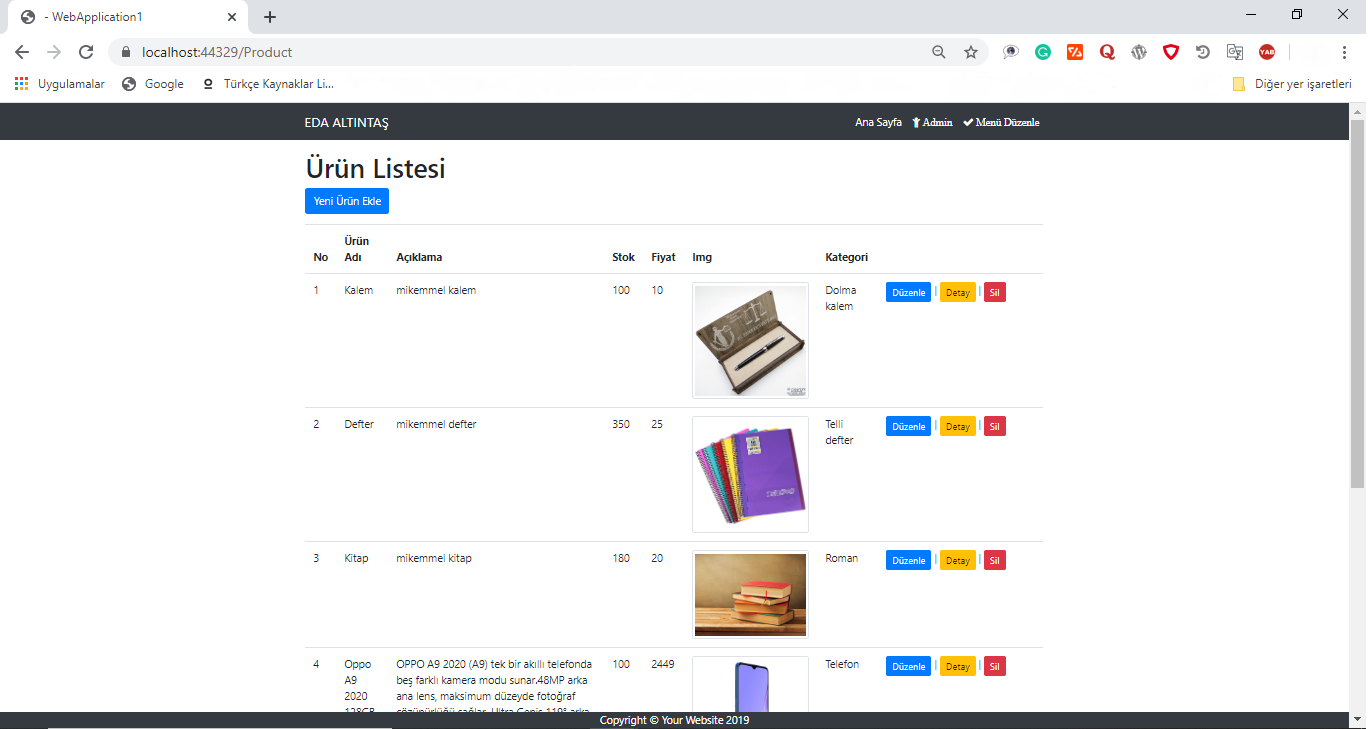Open the session restore extension icon

1203,51
